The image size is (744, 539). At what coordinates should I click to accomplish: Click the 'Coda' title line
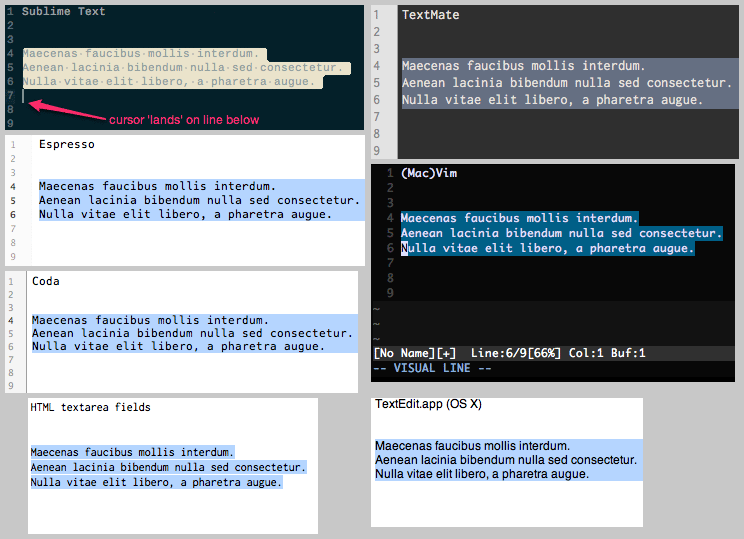(x=46, y=281)
